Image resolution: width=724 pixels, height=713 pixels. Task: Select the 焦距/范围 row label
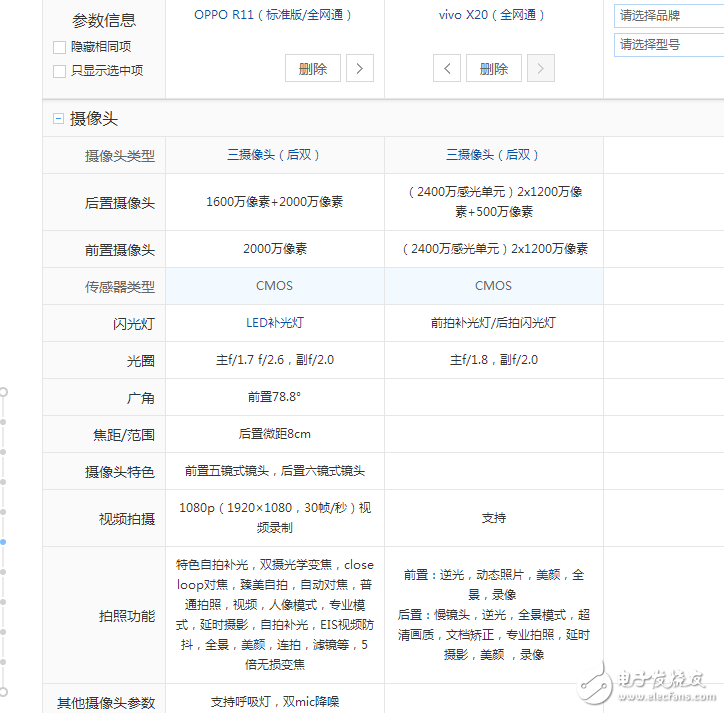(x=124, y=435)
